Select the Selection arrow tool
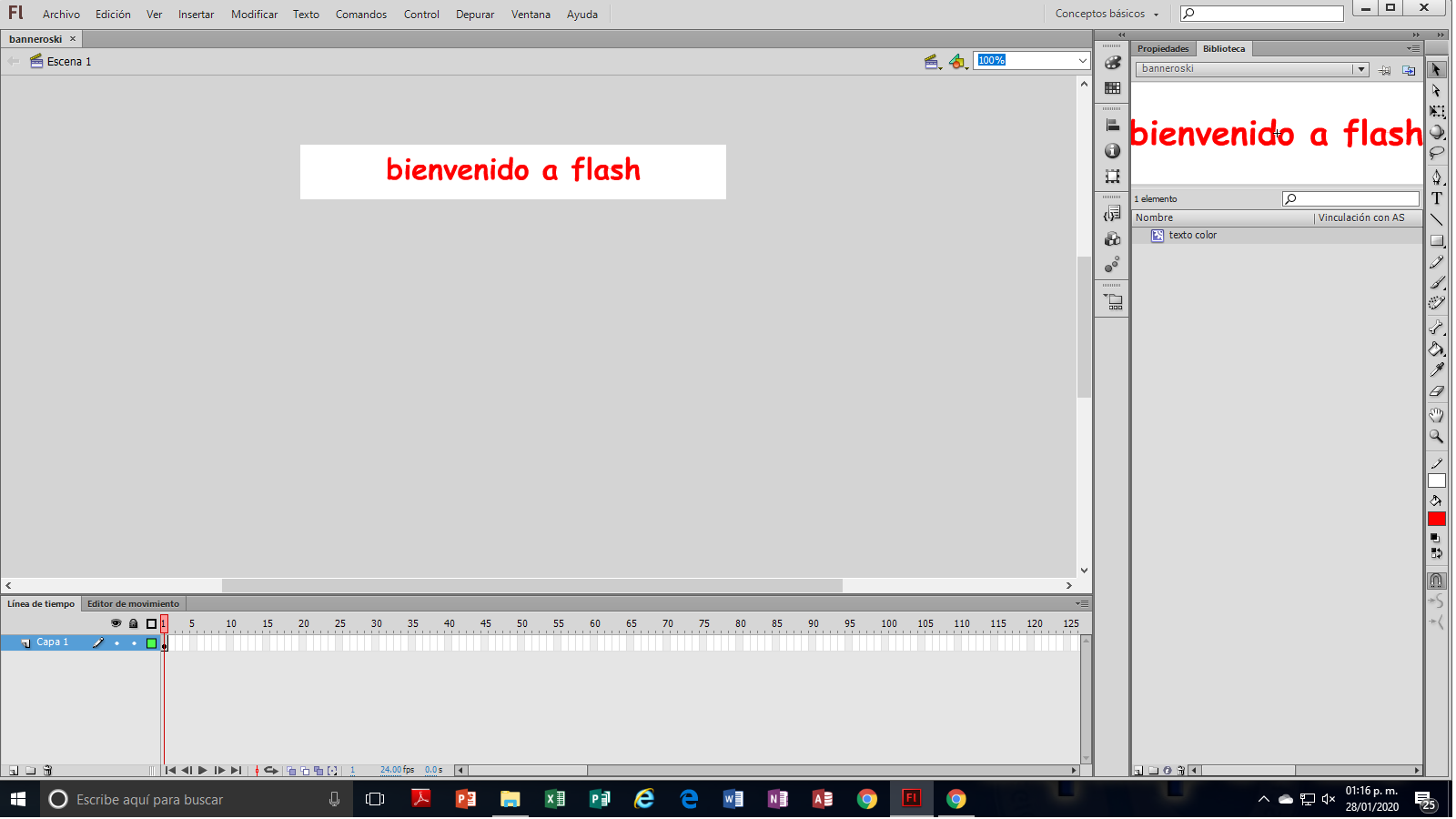The image size is (1456, 819). 1438,69
